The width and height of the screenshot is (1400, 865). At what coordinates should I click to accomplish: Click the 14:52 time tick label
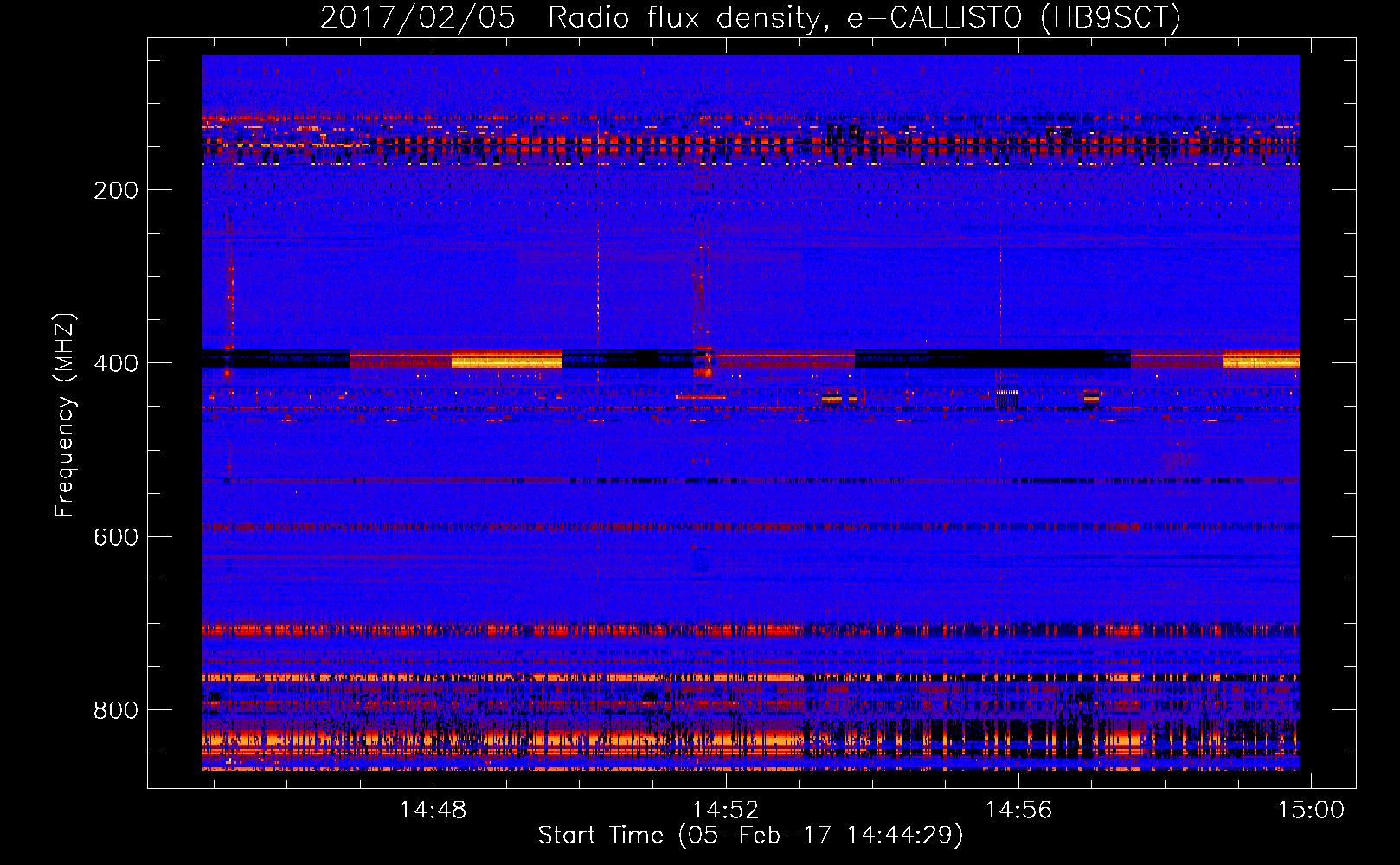click(726, 810)
